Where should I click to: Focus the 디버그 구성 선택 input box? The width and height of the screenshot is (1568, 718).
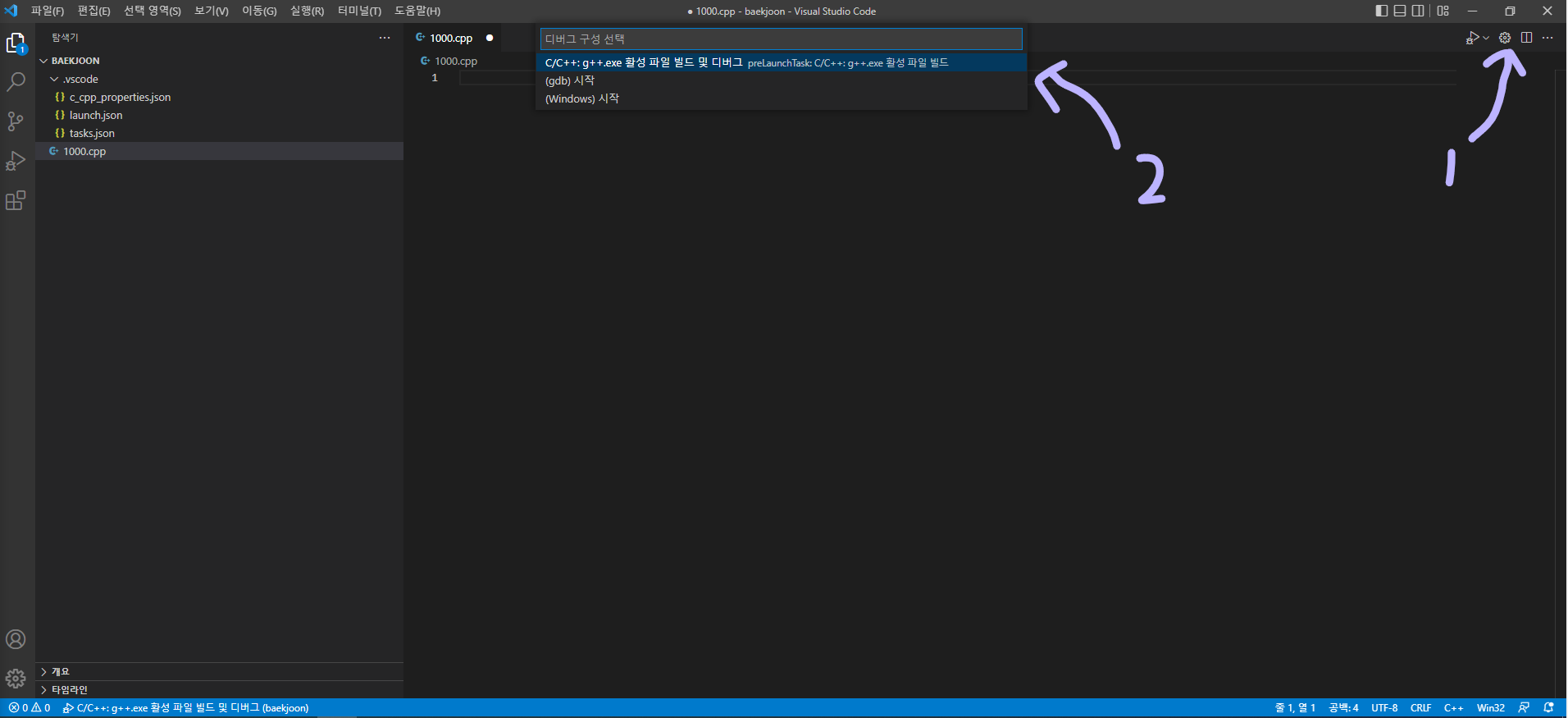[x=782, y=39]
